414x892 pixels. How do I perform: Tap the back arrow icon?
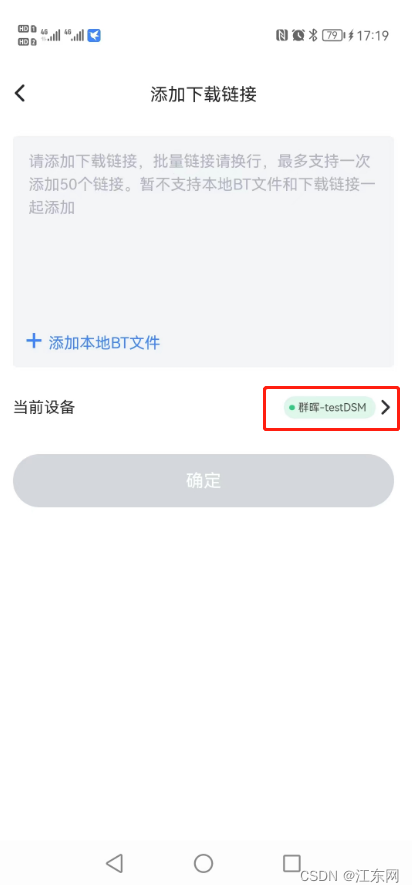[x=20, y=93]
